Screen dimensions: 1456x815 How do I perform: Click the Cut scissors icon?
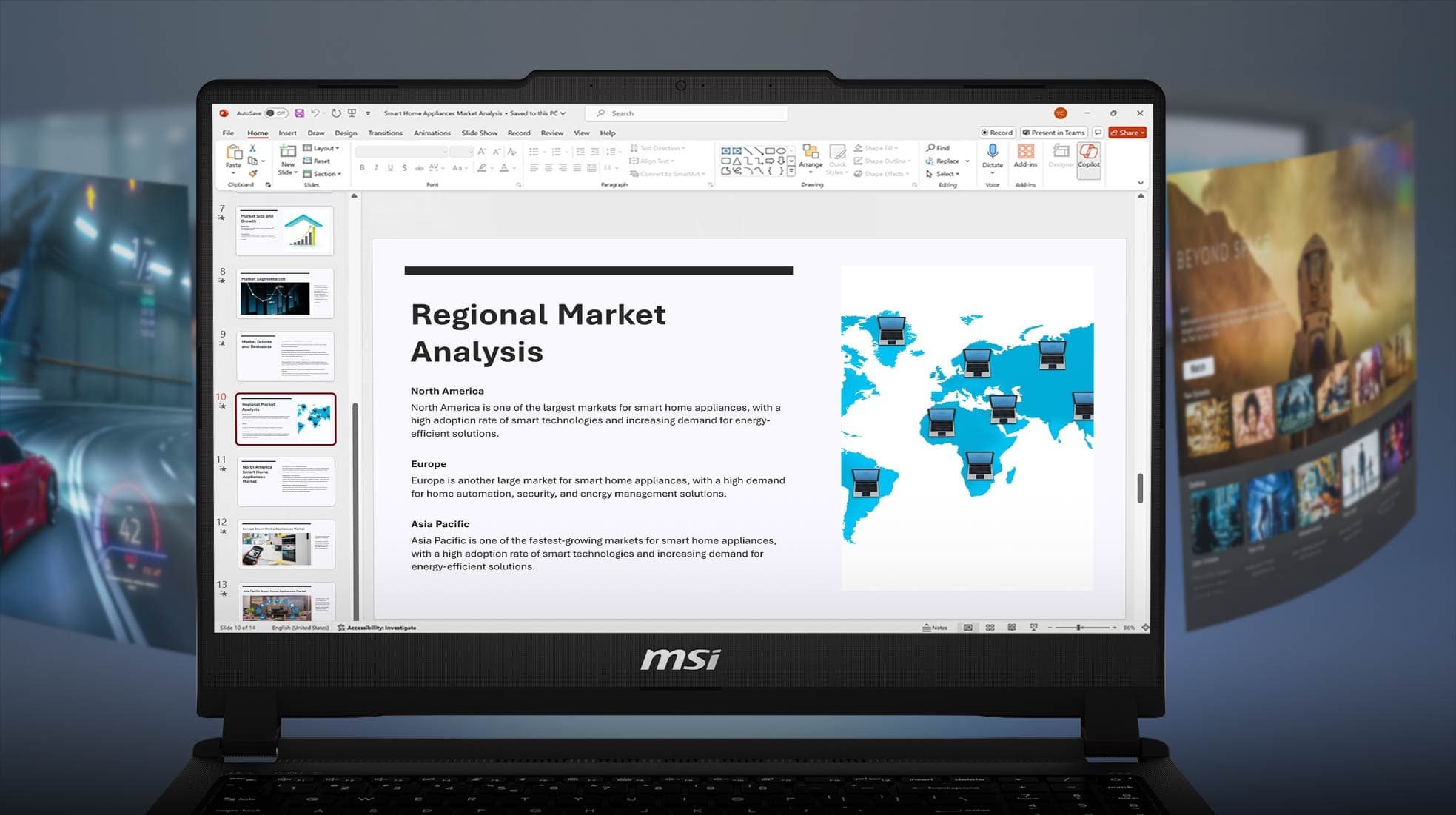[252, 149]
